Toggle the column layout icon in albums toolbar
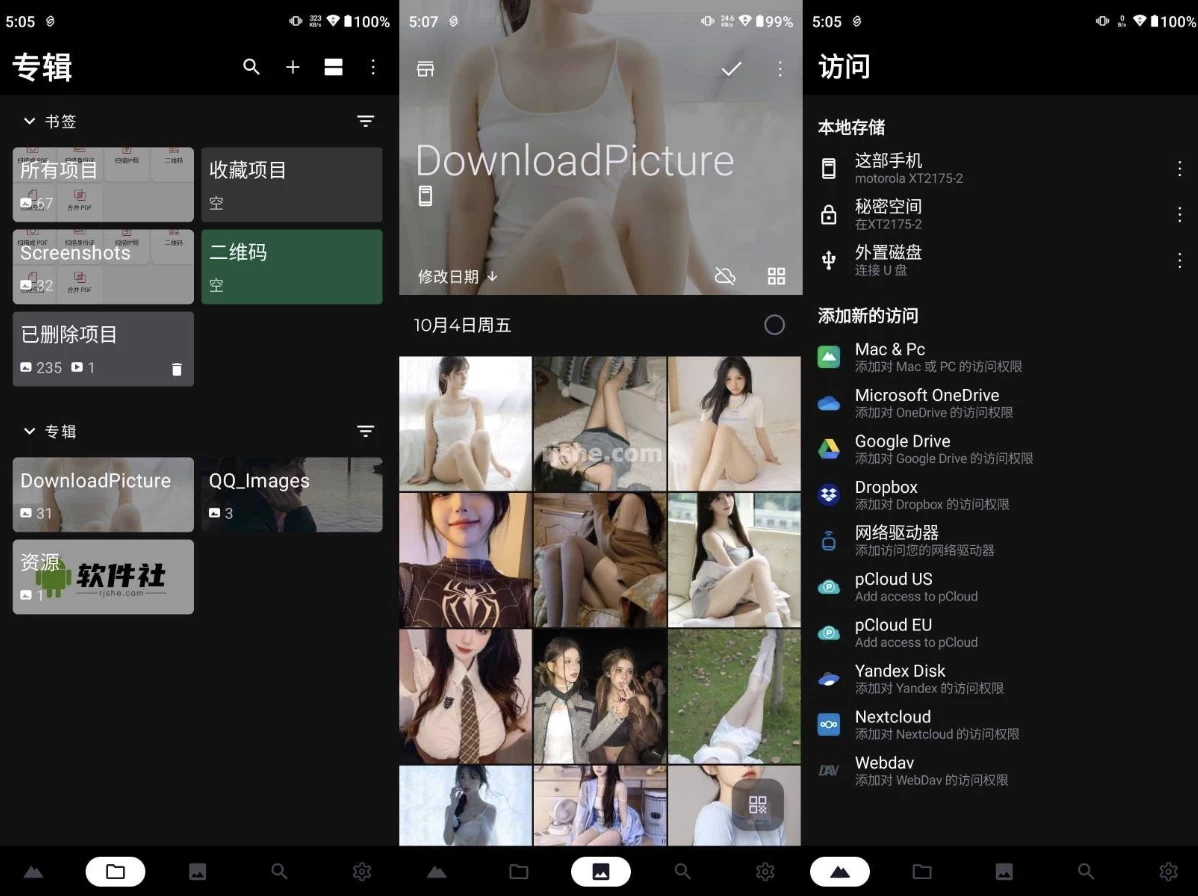The width and height of the screenshot is (1198, 896). (x=333, y=67)
